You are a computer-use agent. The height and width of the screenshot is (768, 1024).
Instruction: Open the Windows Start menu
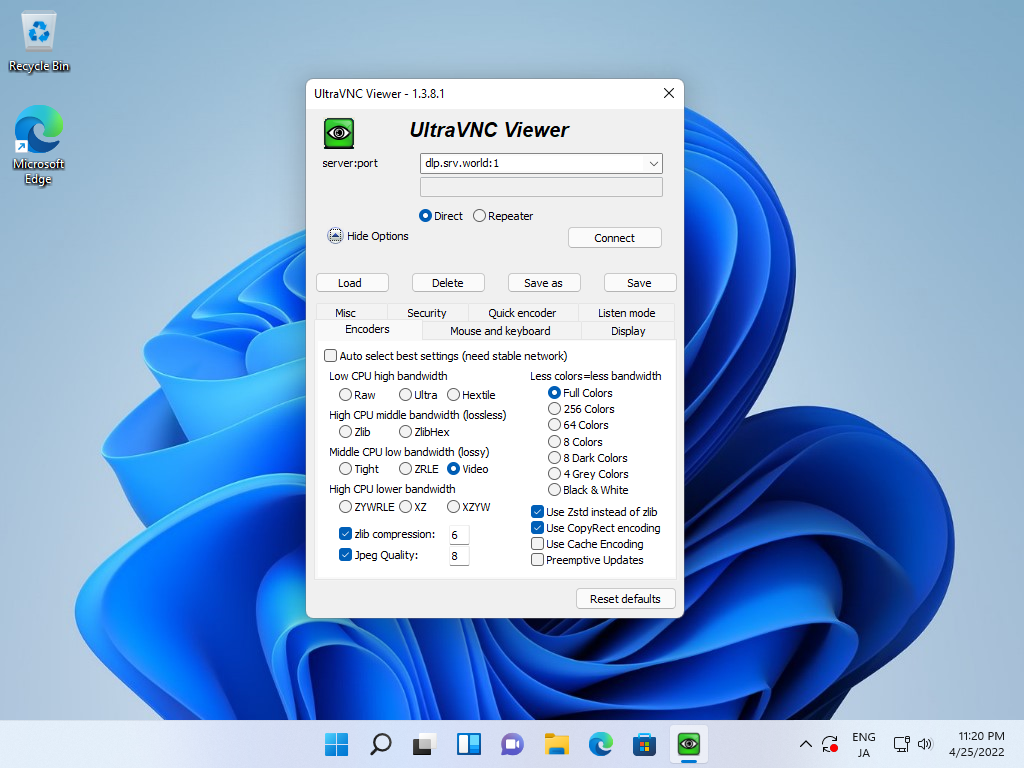[x=336, y=744]
